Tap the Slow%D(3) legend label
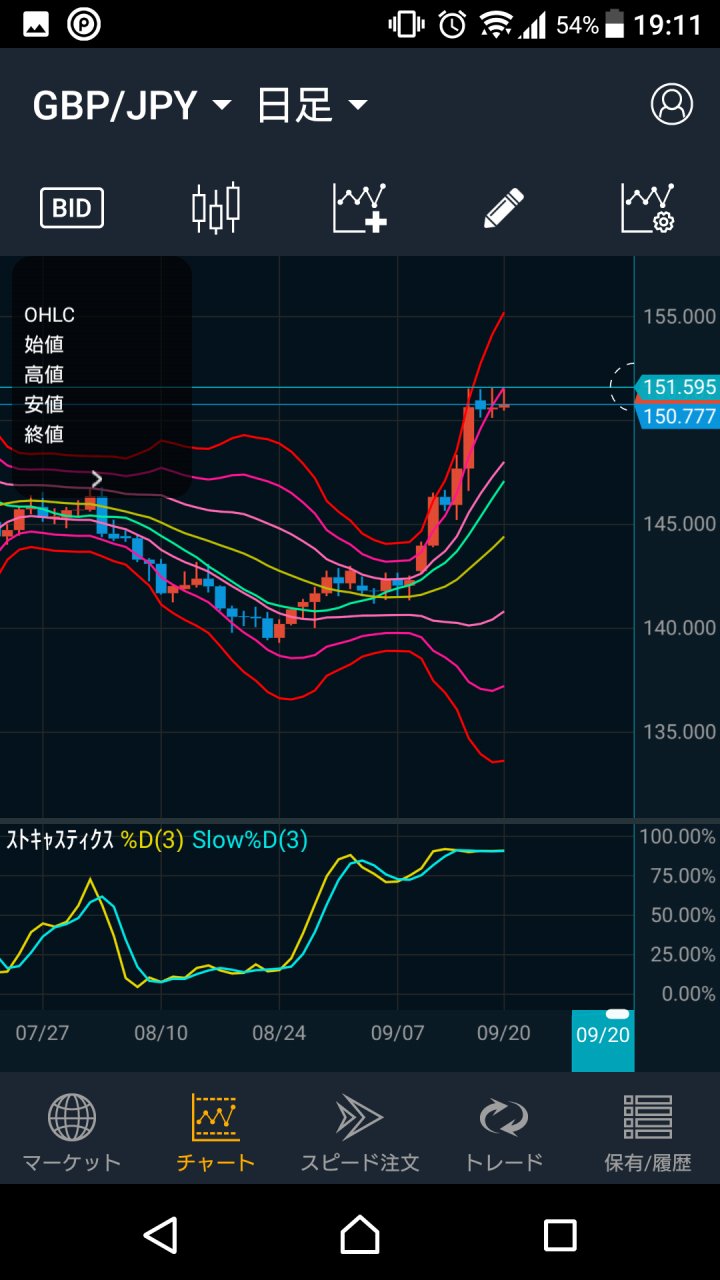The height and width of the screenshot is (1280, 720). pyautogui.click(x=249, y=840)
